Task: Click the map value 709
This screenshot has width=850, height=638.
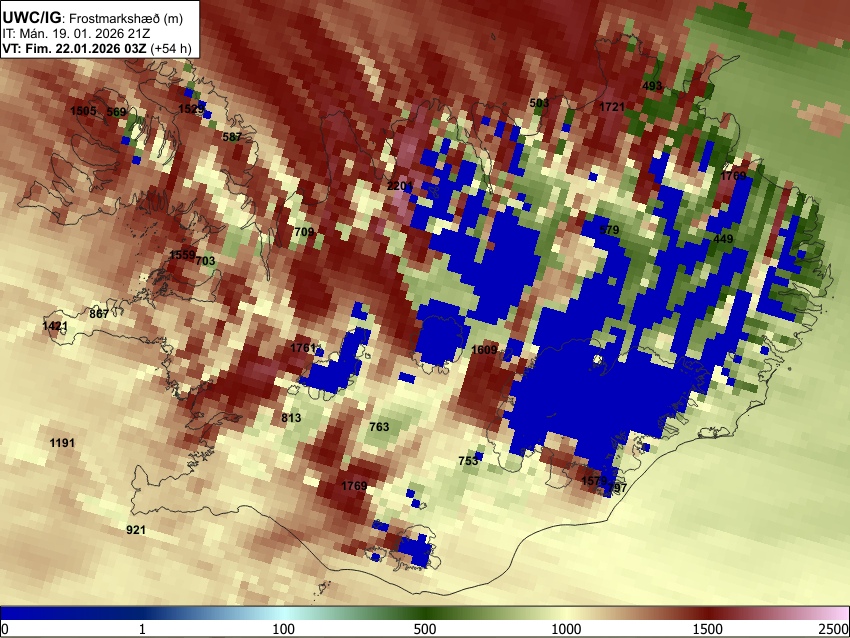Action: (304, 232)
